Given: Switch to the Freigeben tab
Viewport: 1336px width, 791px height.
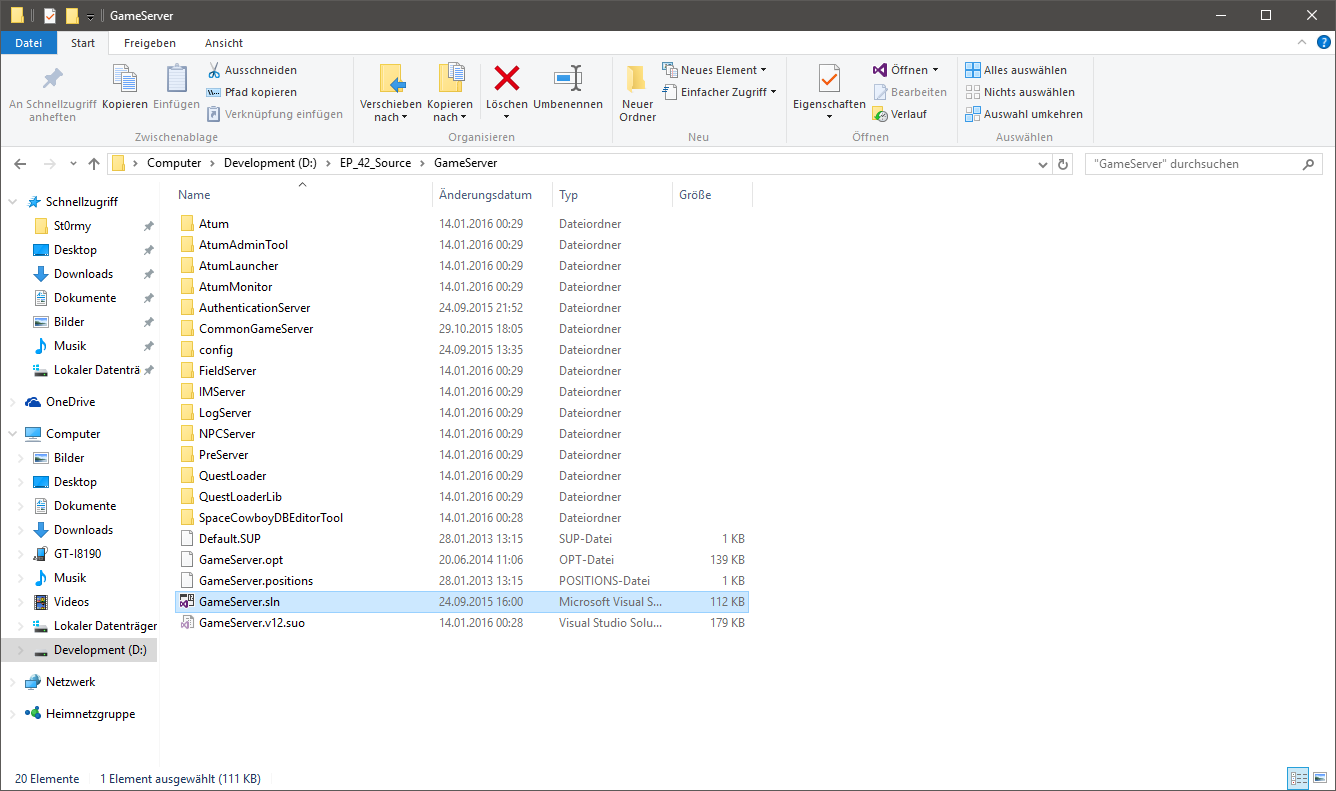Looking at the screenshot, I should point(150,43).
